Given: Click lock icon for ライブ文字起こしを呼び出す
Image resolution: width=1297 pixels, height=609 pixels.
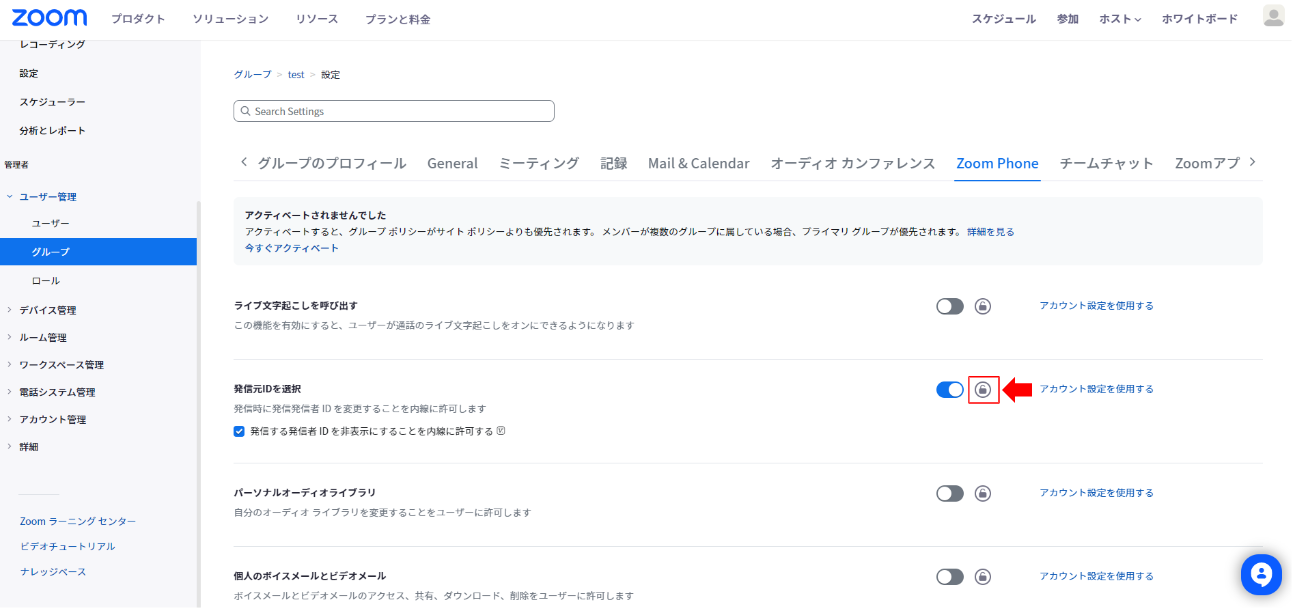Looking at the screenshot, I should click(983, 306).
